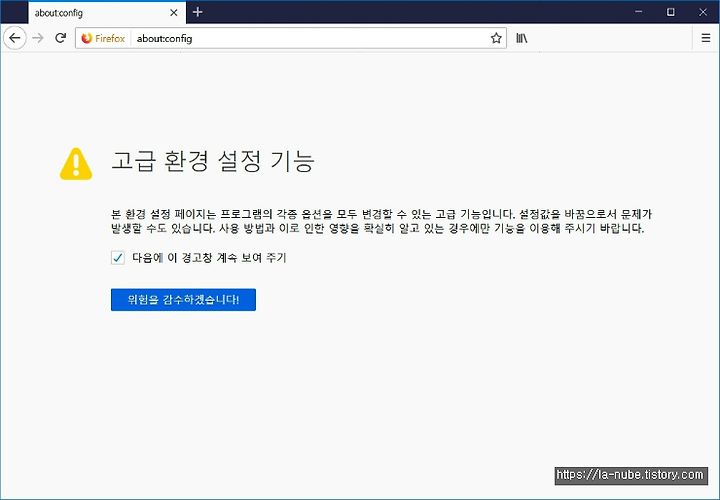Screen dimensions: 720x500
Task: Close the Firefox window
Action: (x=703, y=12)
